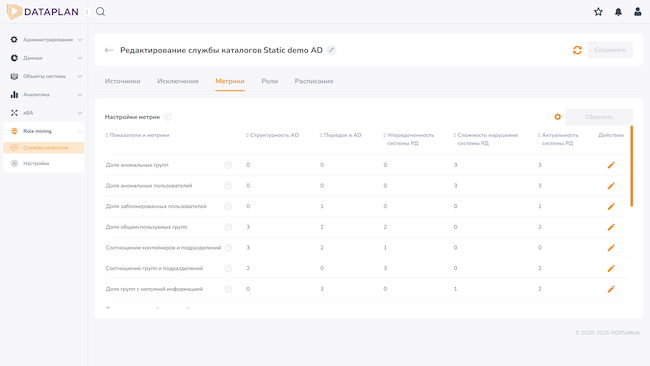Collapse the sidebar with the arrow toggle

[x=87, y=12]
